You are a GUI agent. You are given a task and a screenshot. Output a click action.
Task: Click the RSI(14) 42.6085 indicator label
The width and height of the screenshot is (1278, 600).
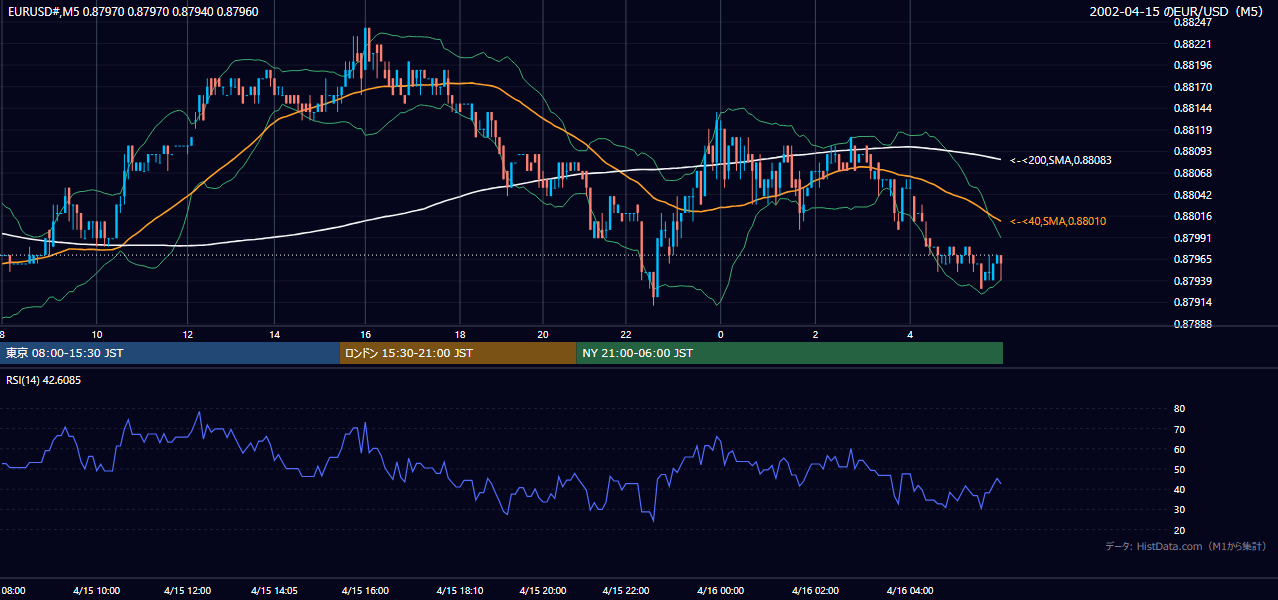tap(44, 380)
